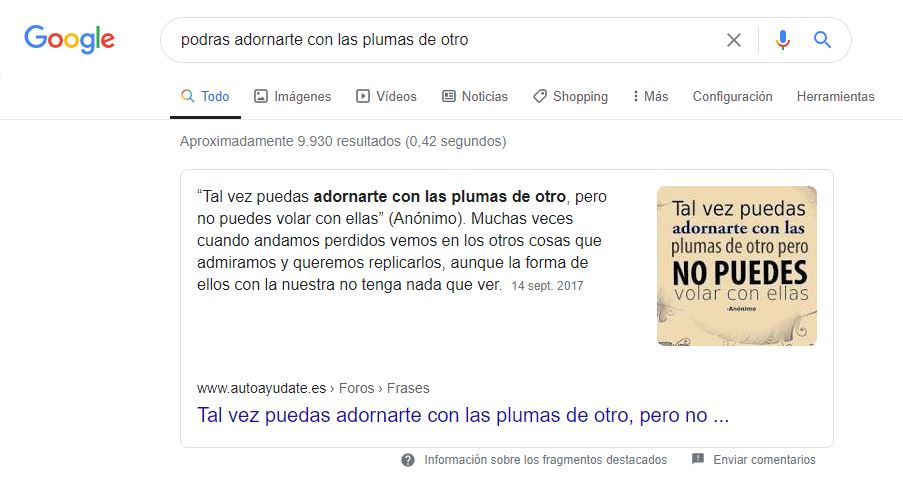This screenshot has width=903, height=485.
Task: Open the Más options menu
Action: pyautogui.click(x=651, y=96)
